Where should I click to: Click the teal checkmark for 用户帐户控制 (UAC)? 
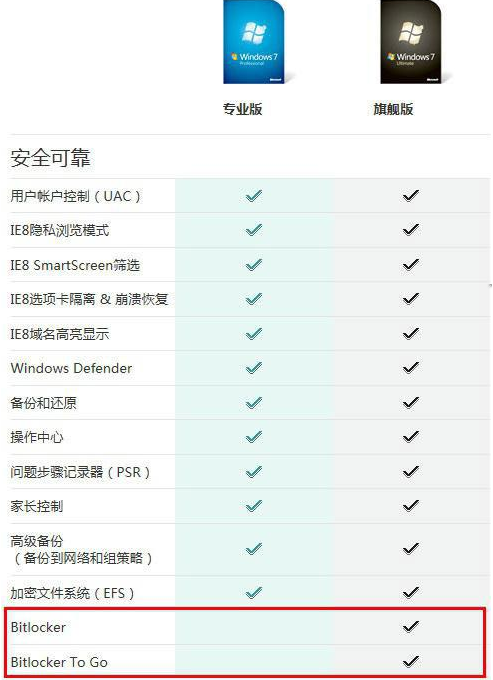pyautogui.click(x=254, y=196)
